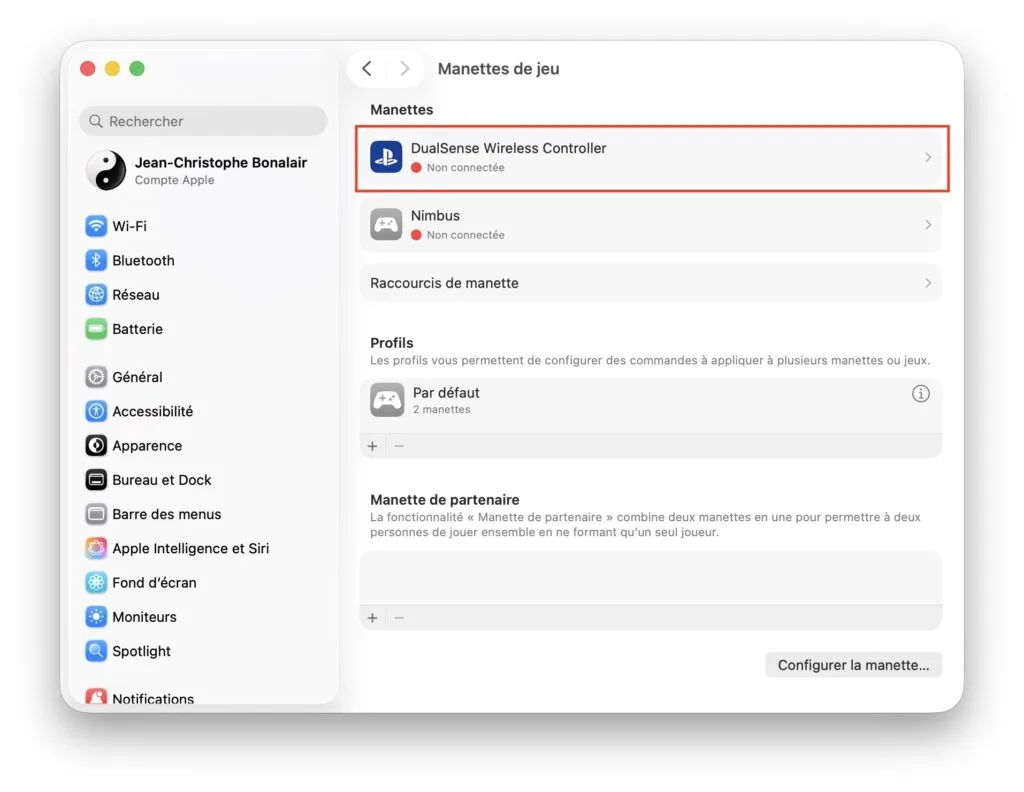Screen dimensions: 1024x792
Task: Expand DualSense Wireless Controller details chevron
Action: 927,157
